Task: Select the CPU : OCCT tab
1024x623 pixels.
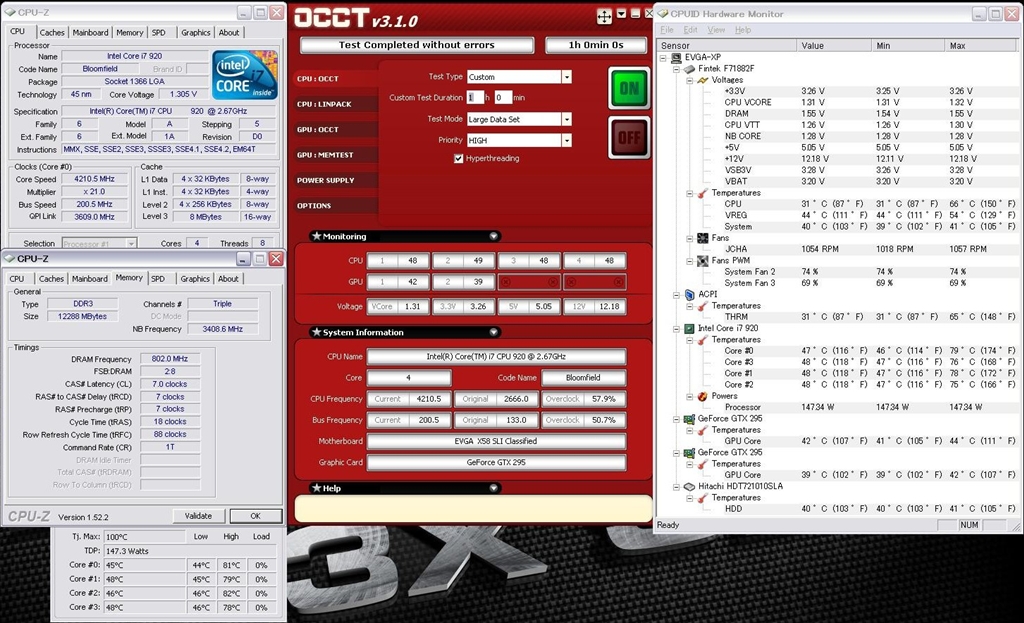Action: 336,79
